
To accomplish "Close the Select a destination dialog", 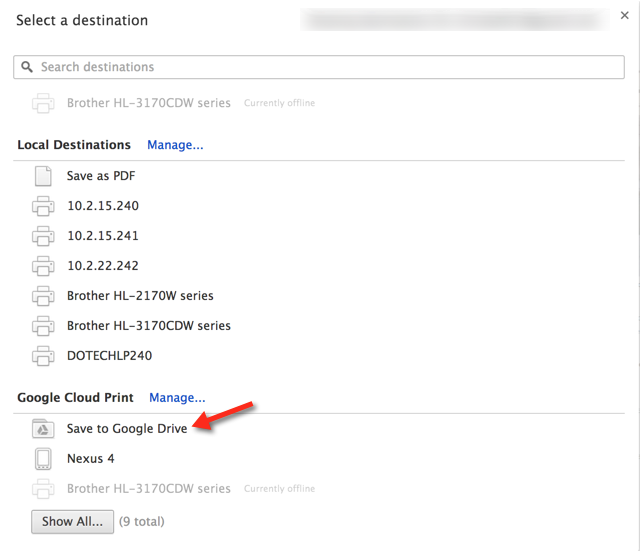I will coord(624,16).
